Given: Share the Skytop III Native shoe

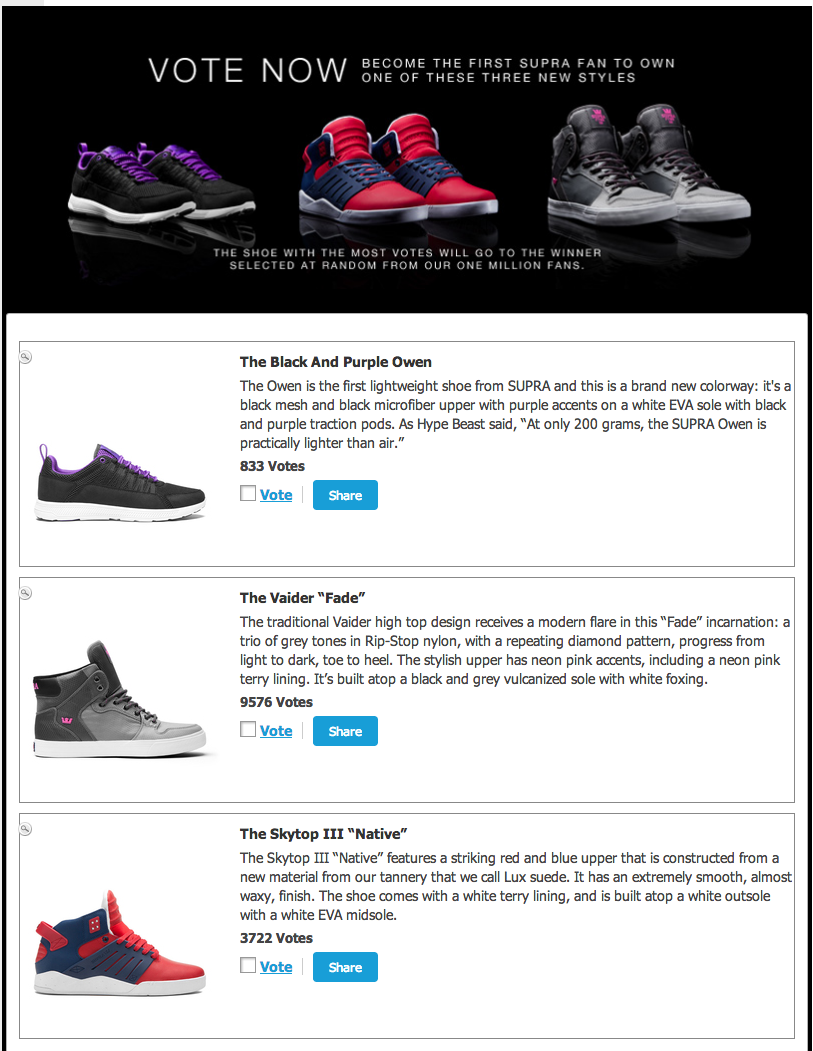Looking at the screenshot, I should click(x=345, y=967).
